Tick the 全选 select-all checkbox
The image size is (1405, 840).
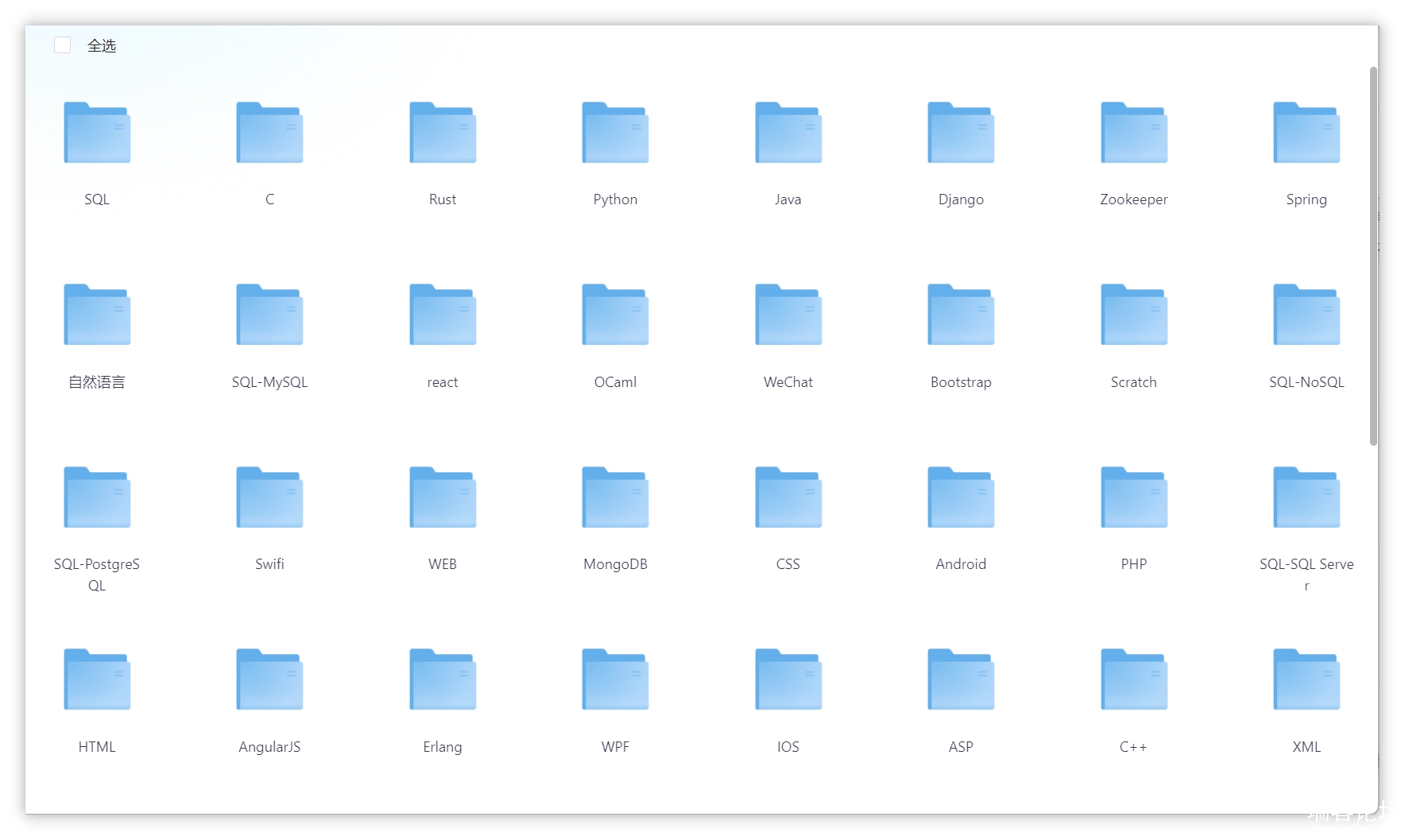63,45
